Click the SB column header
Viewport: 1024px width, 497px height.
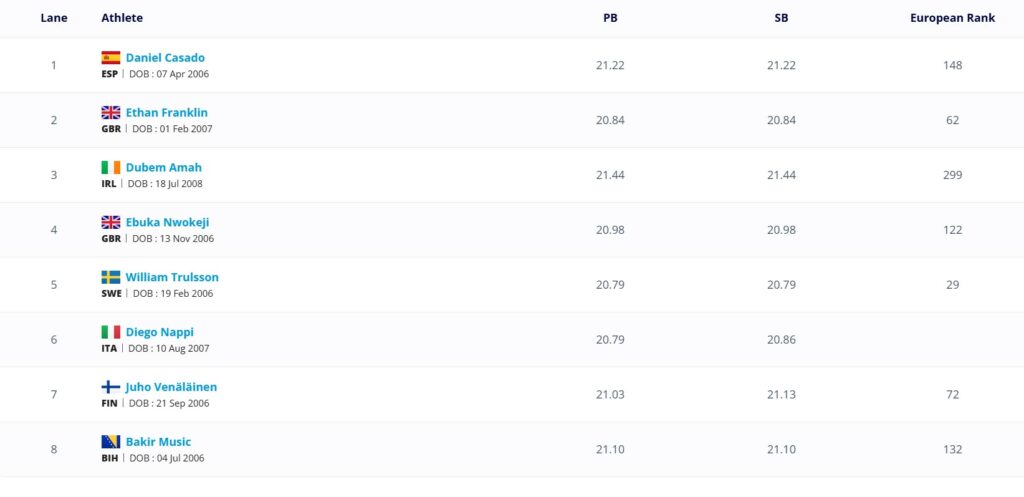pos(781,18)
